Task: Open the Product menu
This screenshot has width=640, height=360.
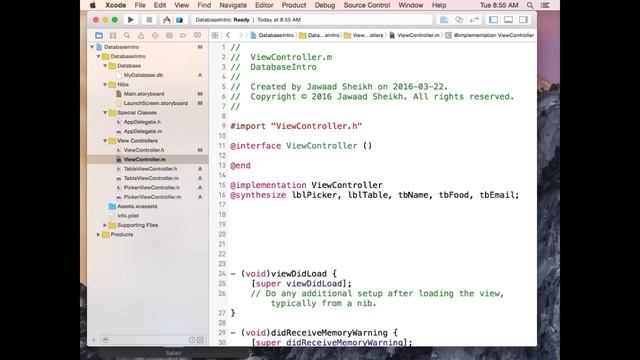Action: point(294,5)
